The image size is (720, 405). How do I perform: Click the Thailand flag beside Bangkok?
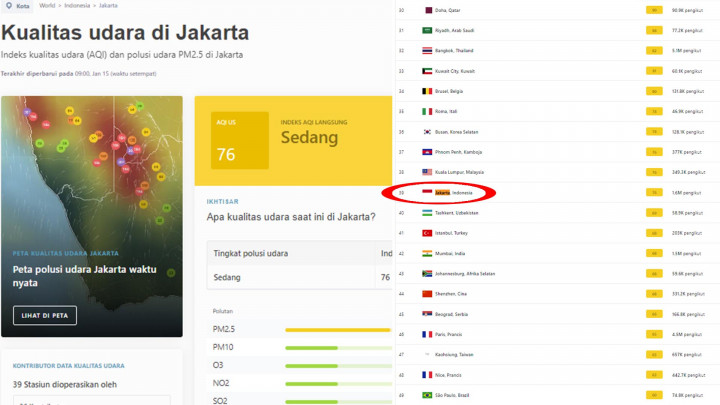[427, 51]
